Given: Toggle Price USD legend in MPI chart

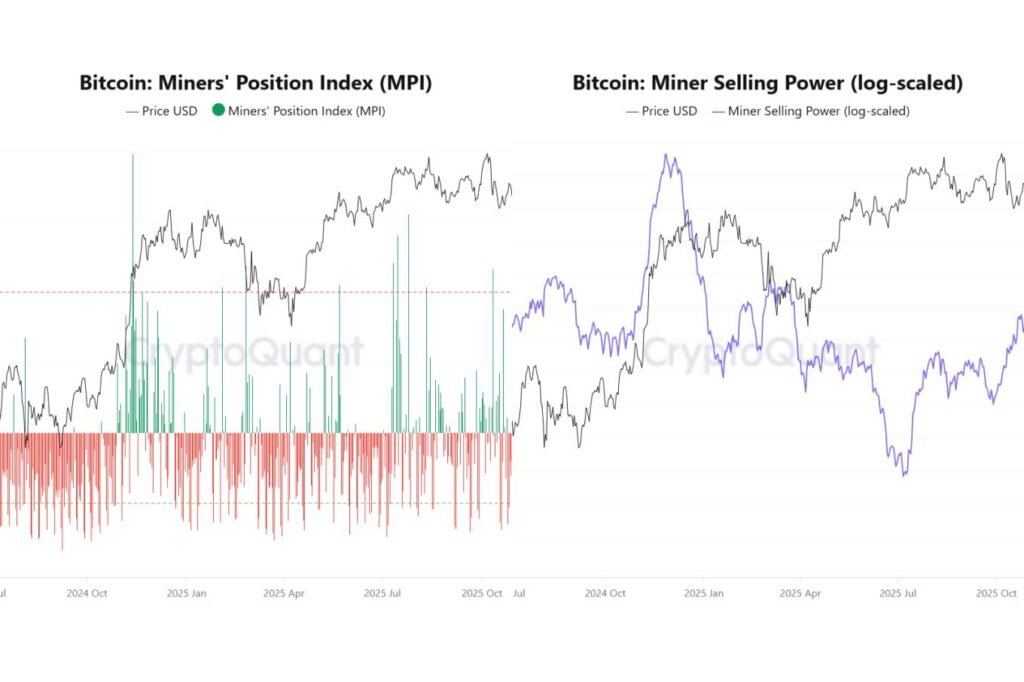Looking at the screenshot, I should [162, 111].
